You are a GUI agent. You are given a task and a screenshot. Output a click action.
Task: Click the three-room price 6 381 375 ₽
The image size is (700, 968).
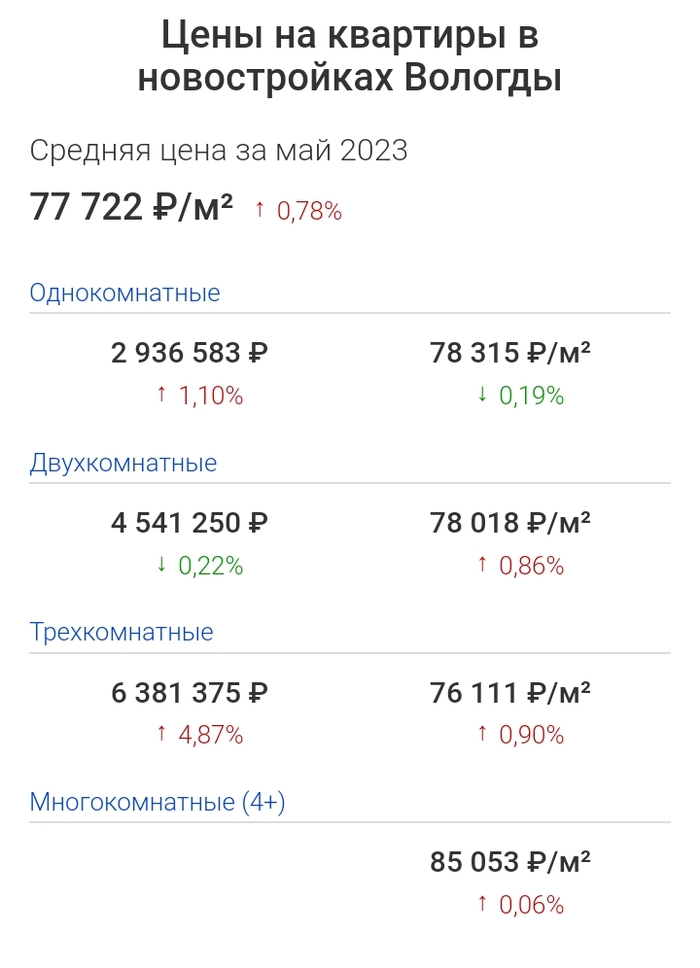(x=190, y=692)
